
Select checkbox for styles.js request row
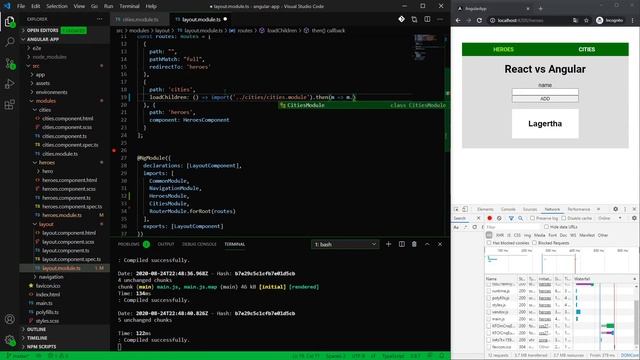tap(489, 305)
